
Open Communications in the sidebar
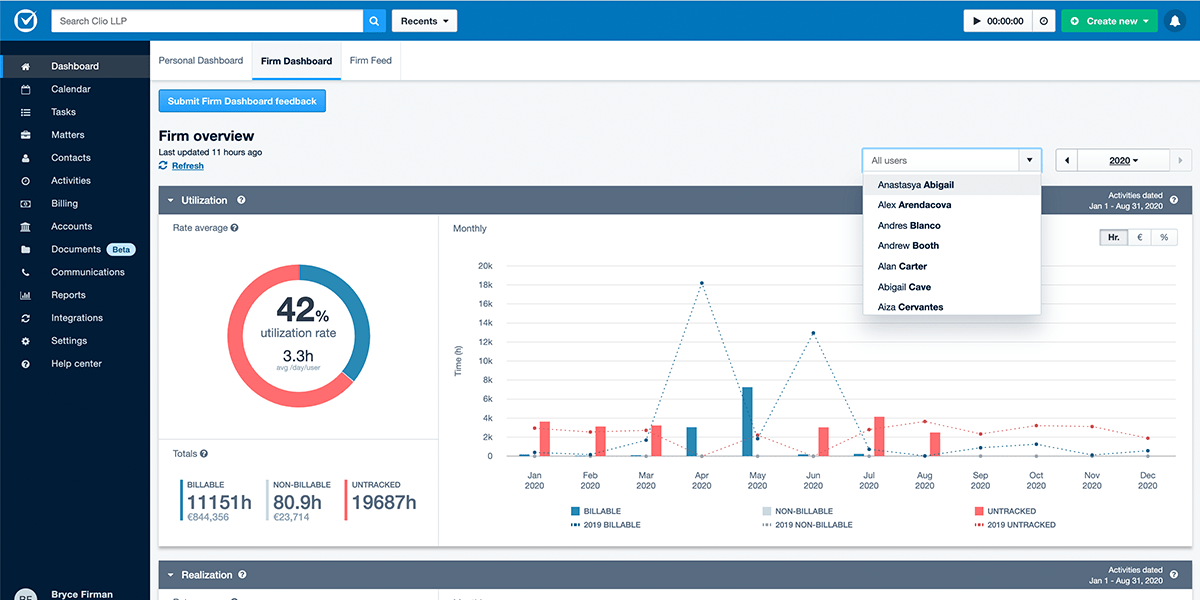pyautogui.click(x=75, y=272)
